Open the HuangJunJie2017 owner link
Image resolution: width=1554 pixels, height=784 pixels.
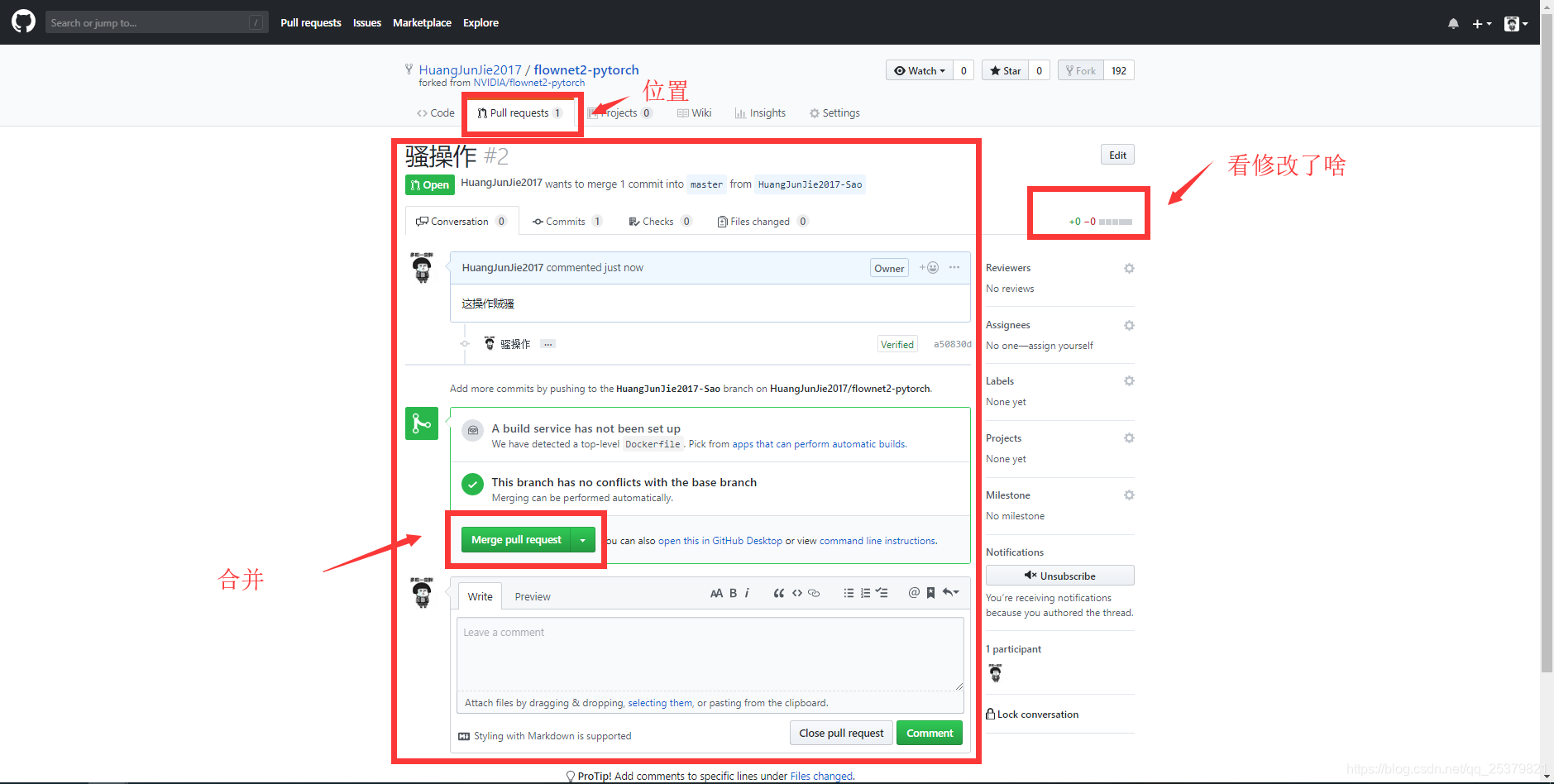tap(470, 69)
